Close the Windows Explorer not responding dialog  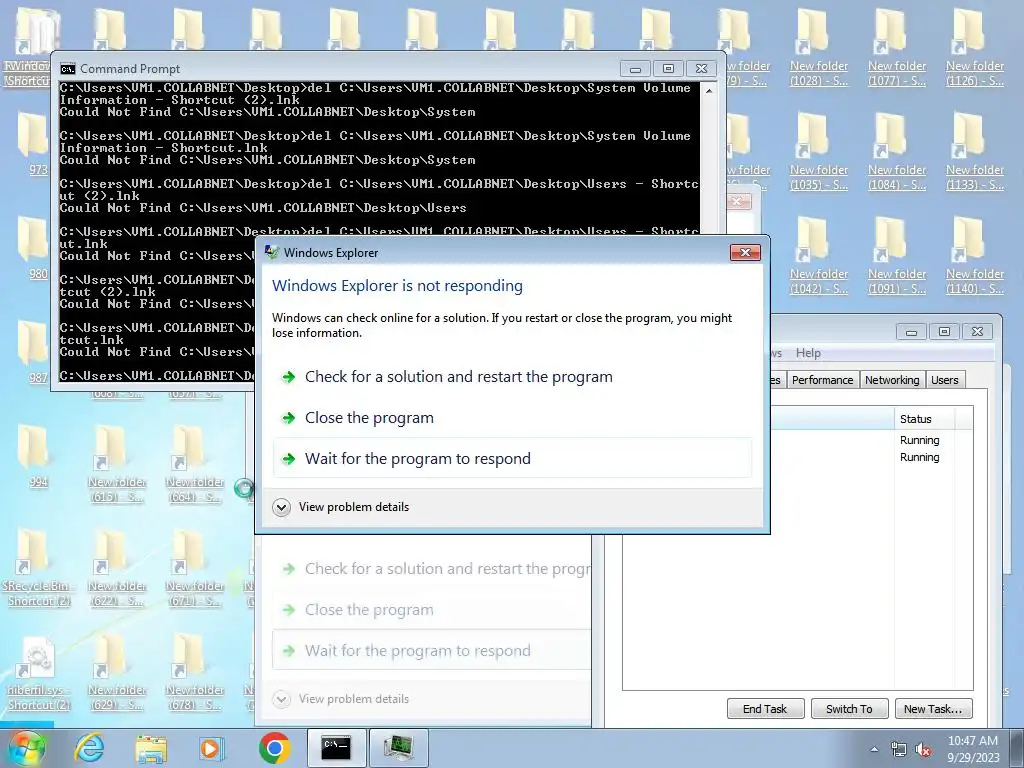pyautogui.click(x=745, y=252)
